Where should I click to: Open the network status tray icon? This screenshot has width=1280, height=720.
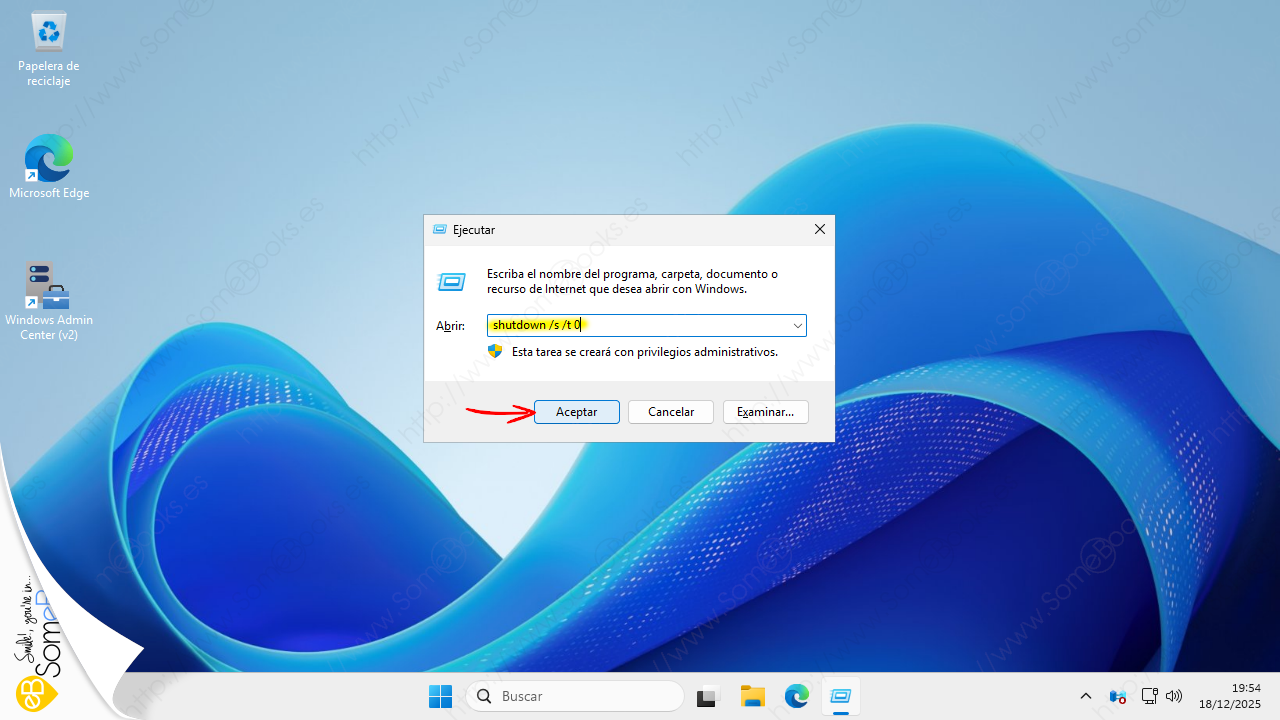click(1149, 696)
